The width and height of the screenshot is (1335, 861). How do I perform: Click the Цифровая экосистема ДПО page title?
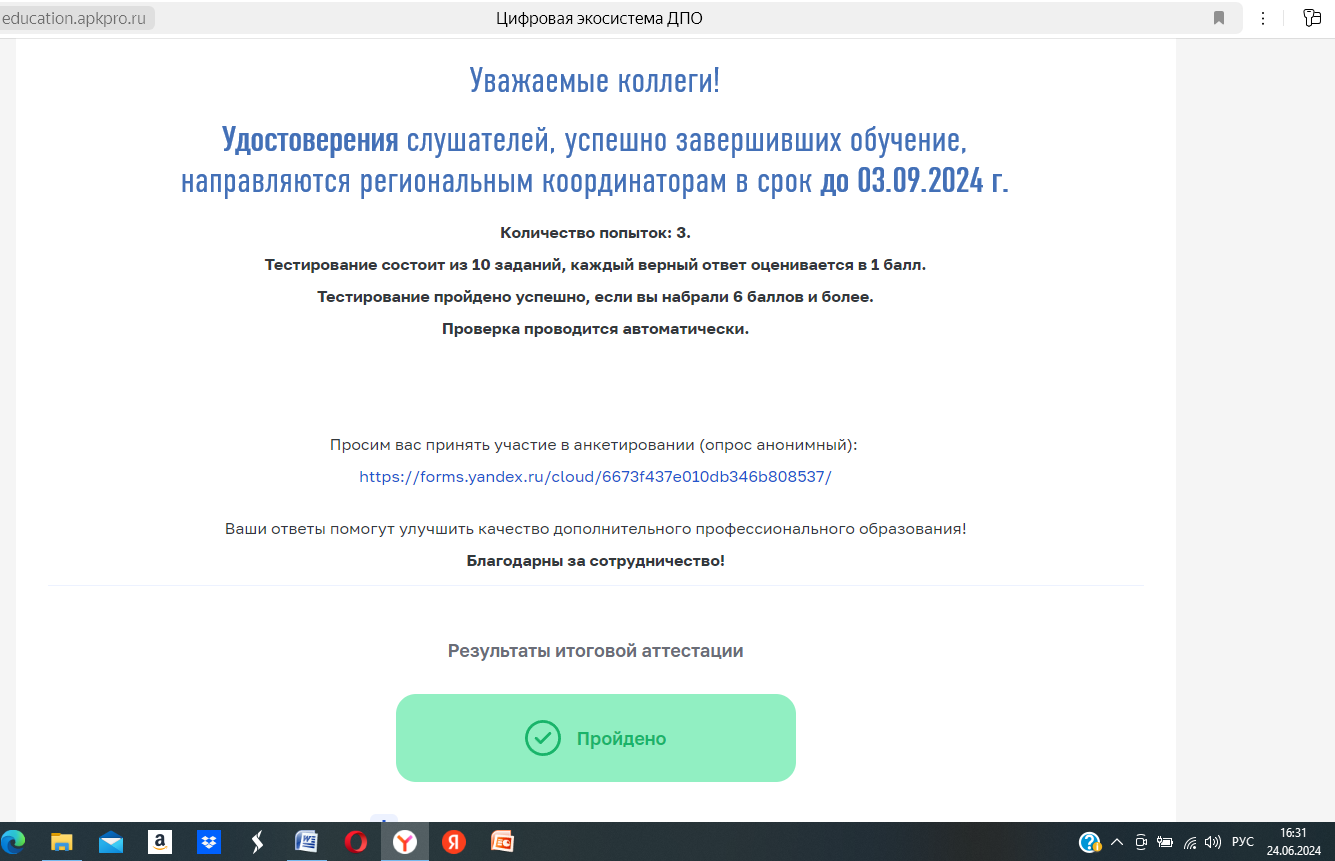click(x=599, y=18)
